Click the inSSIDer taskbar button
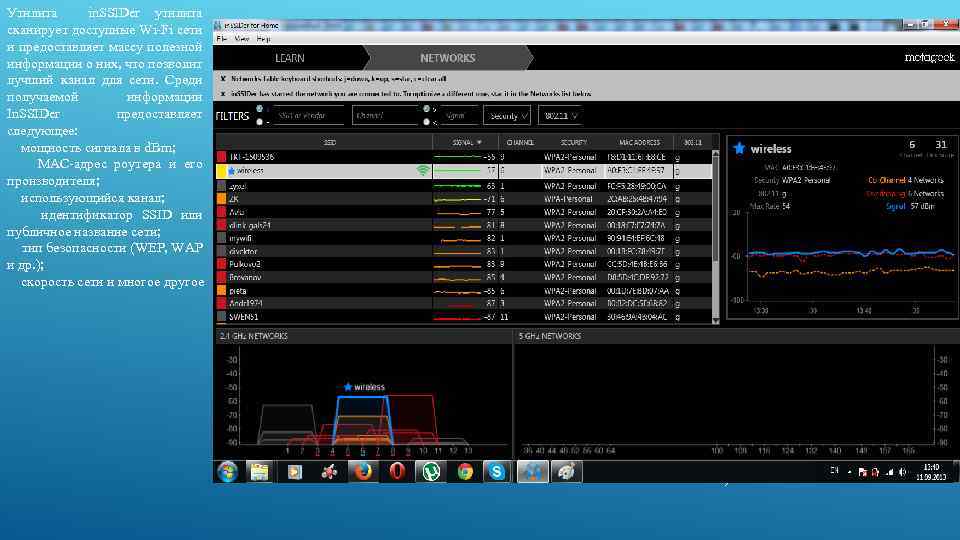Image resolution: width=960 pixels, height=540 pixels. click(533, 472)
